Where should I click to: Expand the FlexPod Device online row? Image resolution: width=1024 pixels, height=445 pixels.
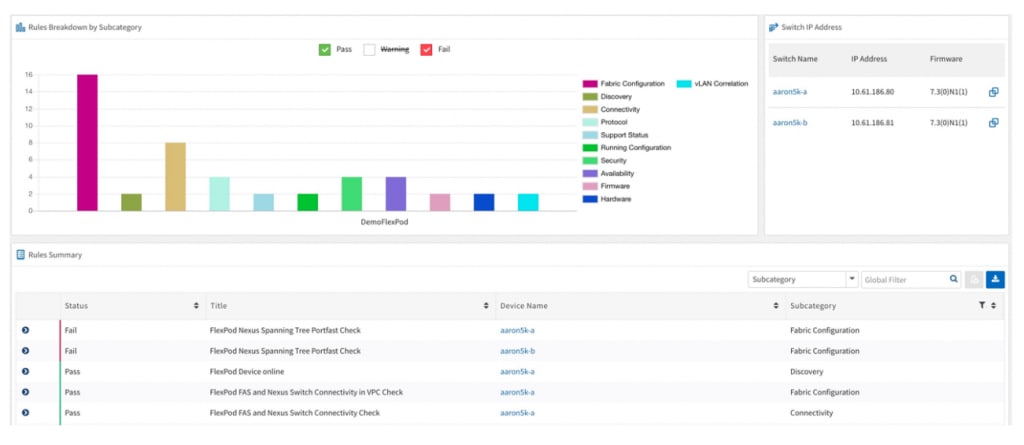click(x=25, y=371)
